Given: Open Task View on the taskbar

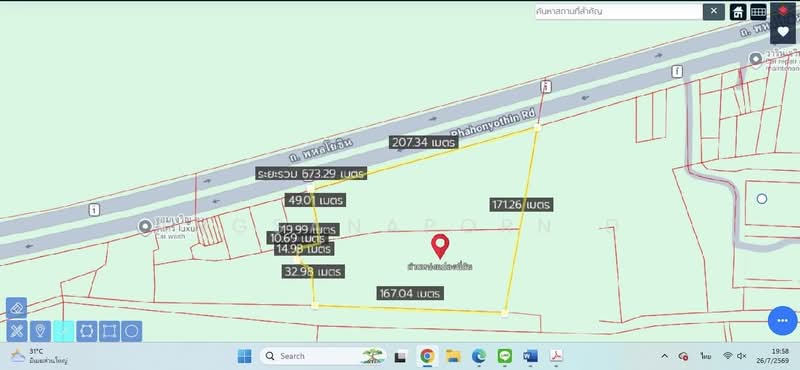Looking at the screenshot, I should [401, 356].
